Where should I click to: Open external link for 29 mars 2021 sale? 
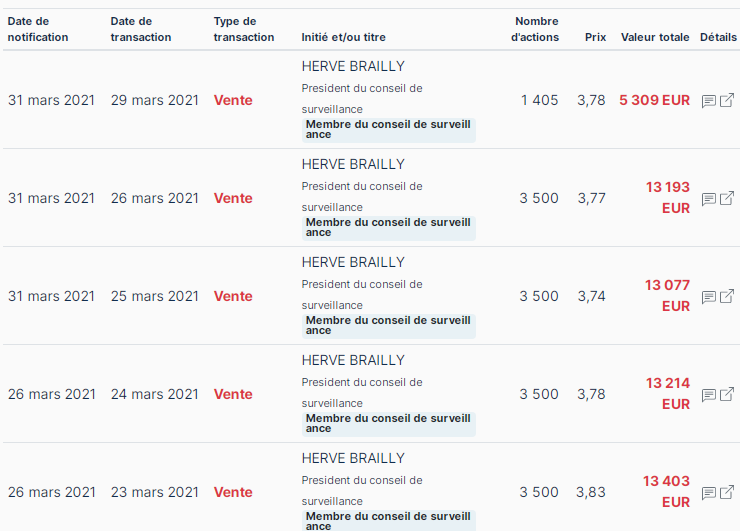tap(727, 100)
